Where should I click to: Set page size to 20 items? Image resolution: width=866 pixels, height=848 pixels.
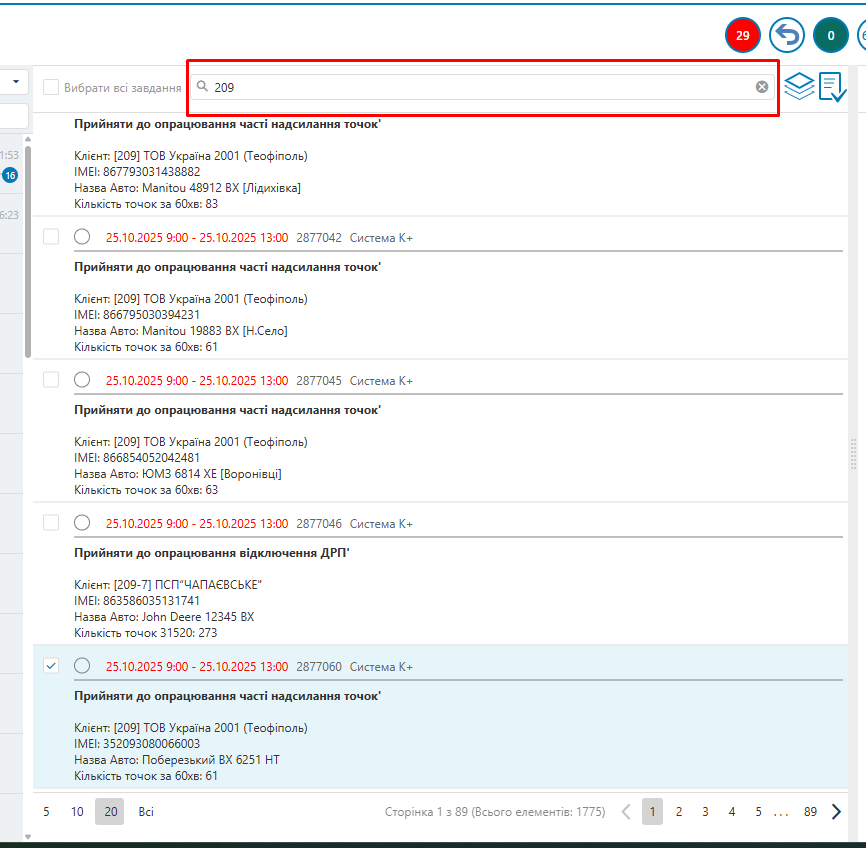tap(110, 812)
